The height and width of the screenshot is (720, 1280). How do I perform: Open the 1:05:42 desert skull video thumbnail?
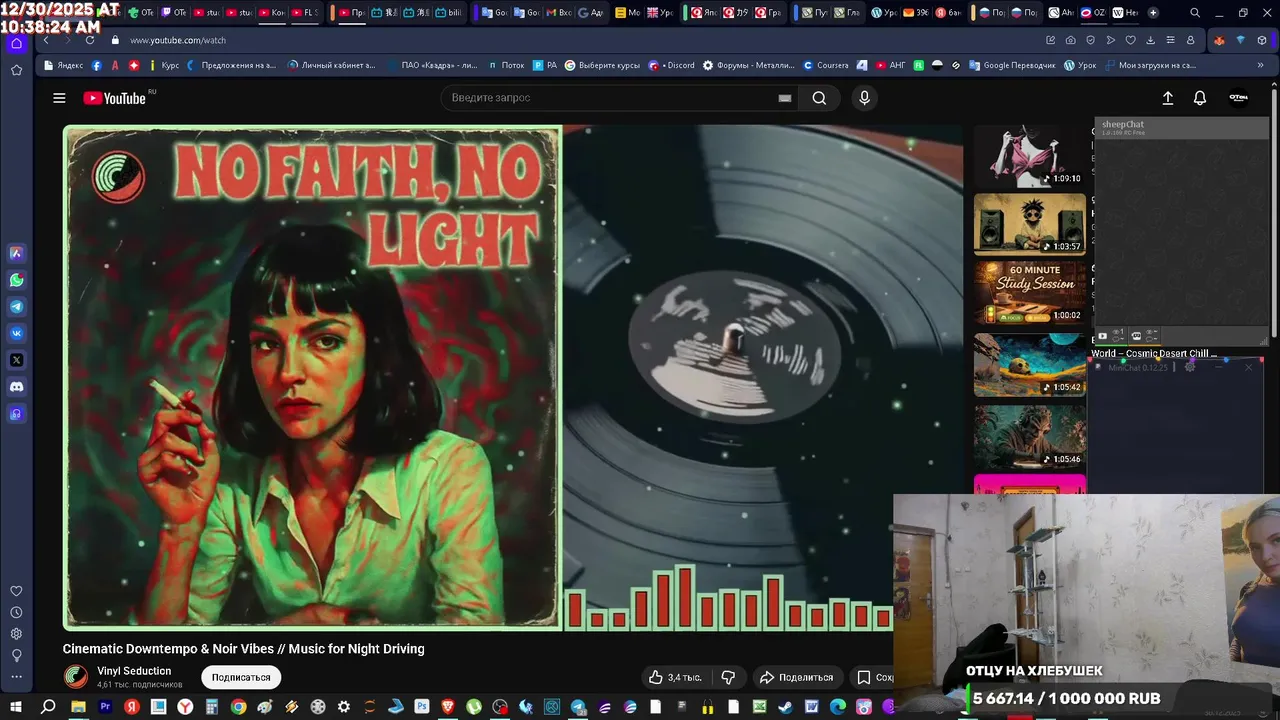click(1030, 365)
